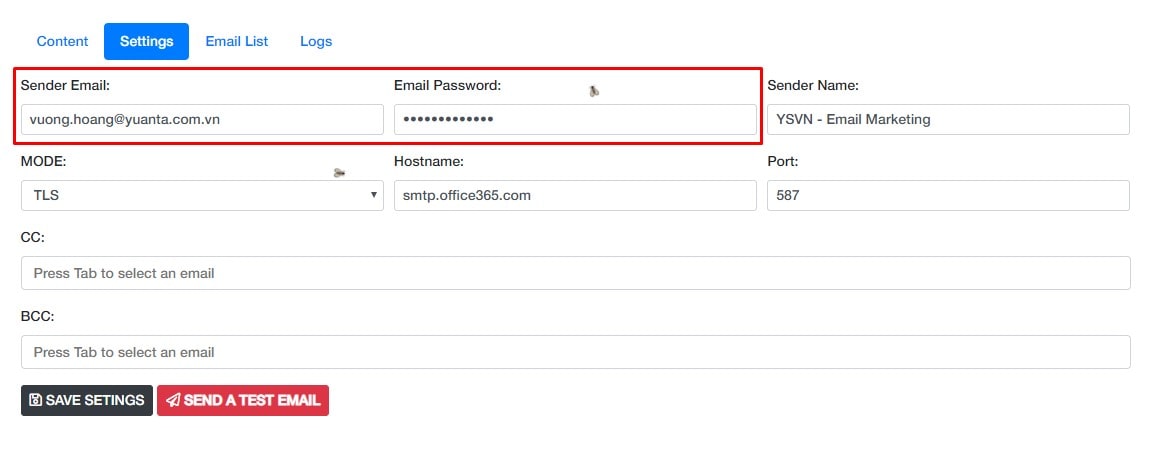
Task: Select the Sender Name text field
Action: tap(948, 120)
